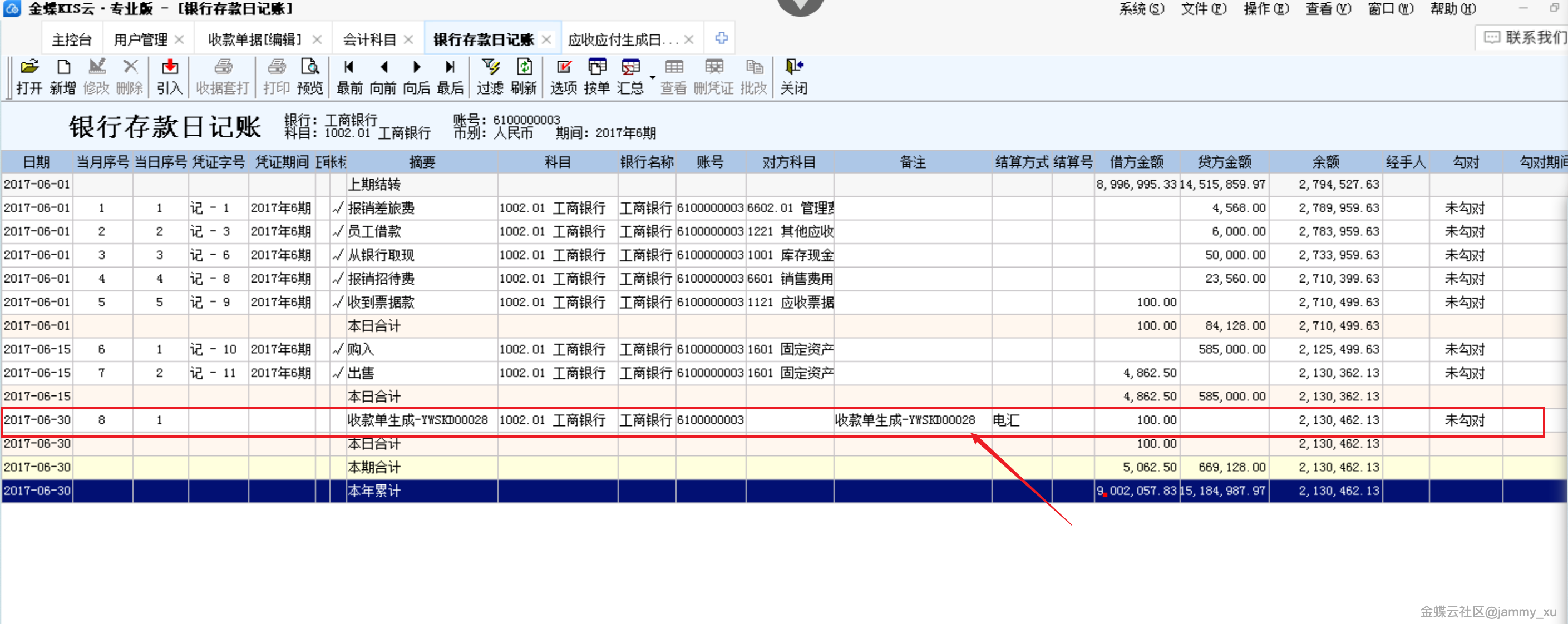
Task: Click the 关闭 exit toolbar icon
Action: point(794,76)
